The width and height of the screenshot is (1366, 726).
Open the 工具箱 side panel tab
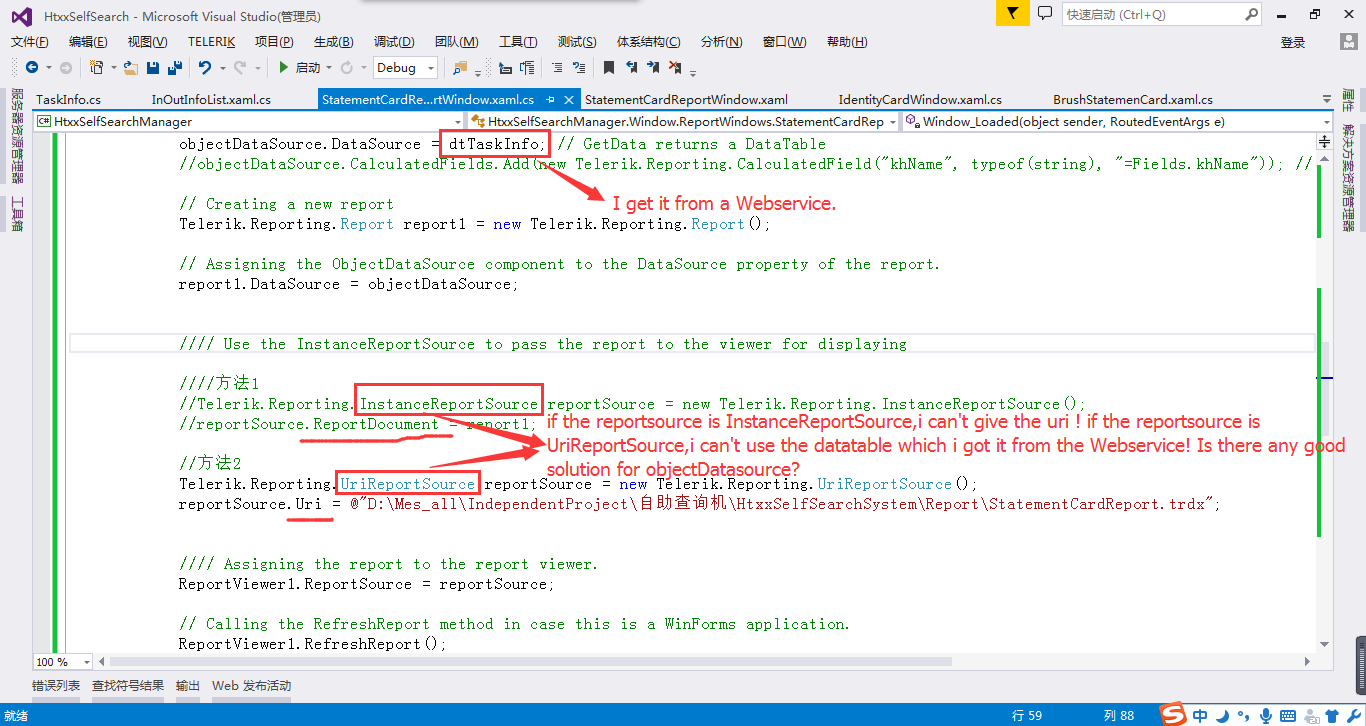(17, 215)
